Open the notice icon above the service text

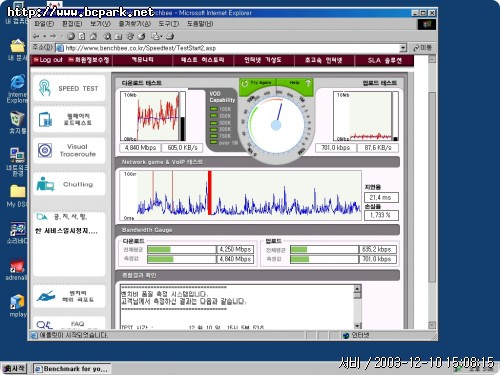(42, 217)
